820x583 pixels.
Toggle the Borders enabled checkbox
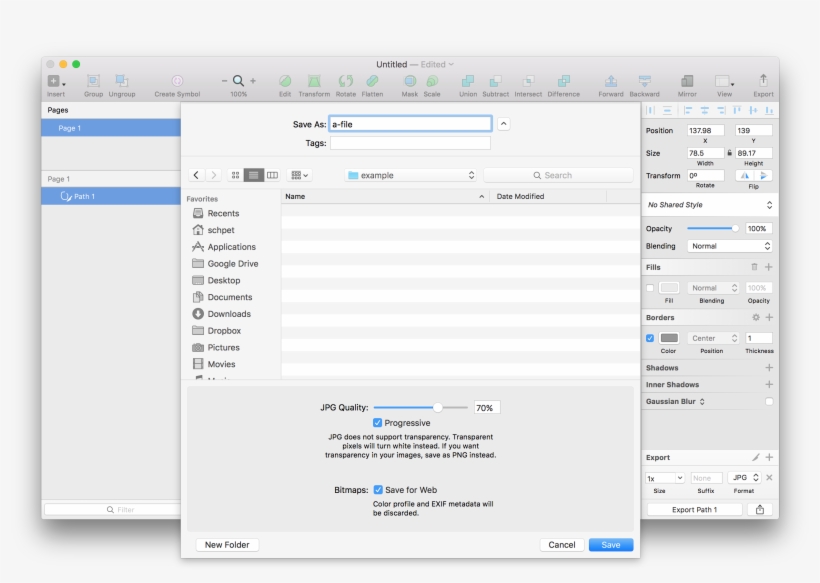coord(650,338)
